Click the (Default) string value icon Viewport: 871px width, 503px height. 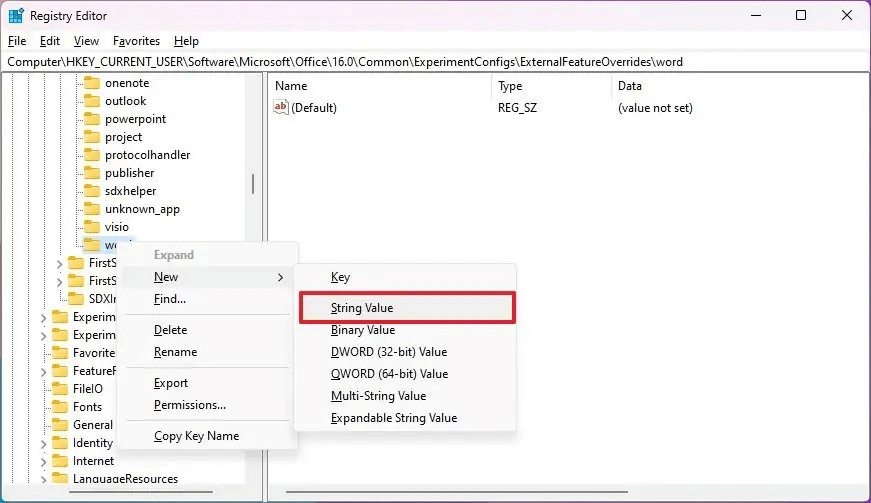281,108
